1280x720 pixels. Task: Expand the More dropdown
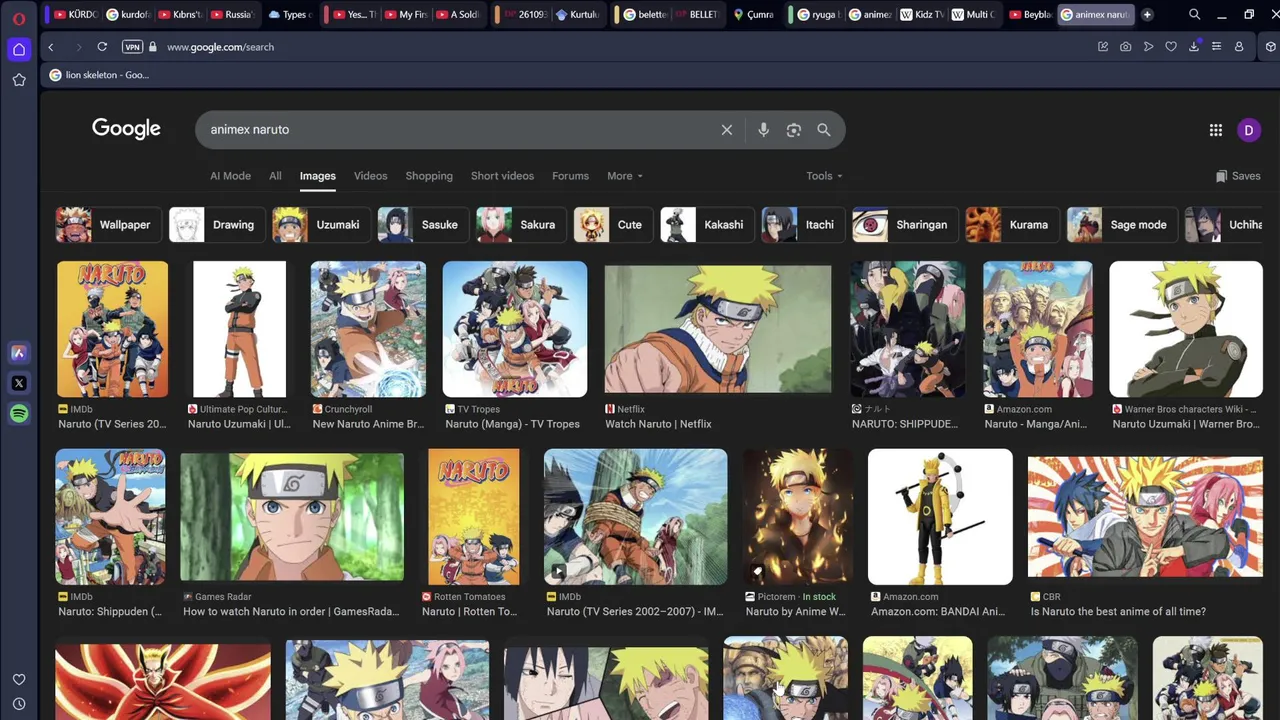[625, 176]
